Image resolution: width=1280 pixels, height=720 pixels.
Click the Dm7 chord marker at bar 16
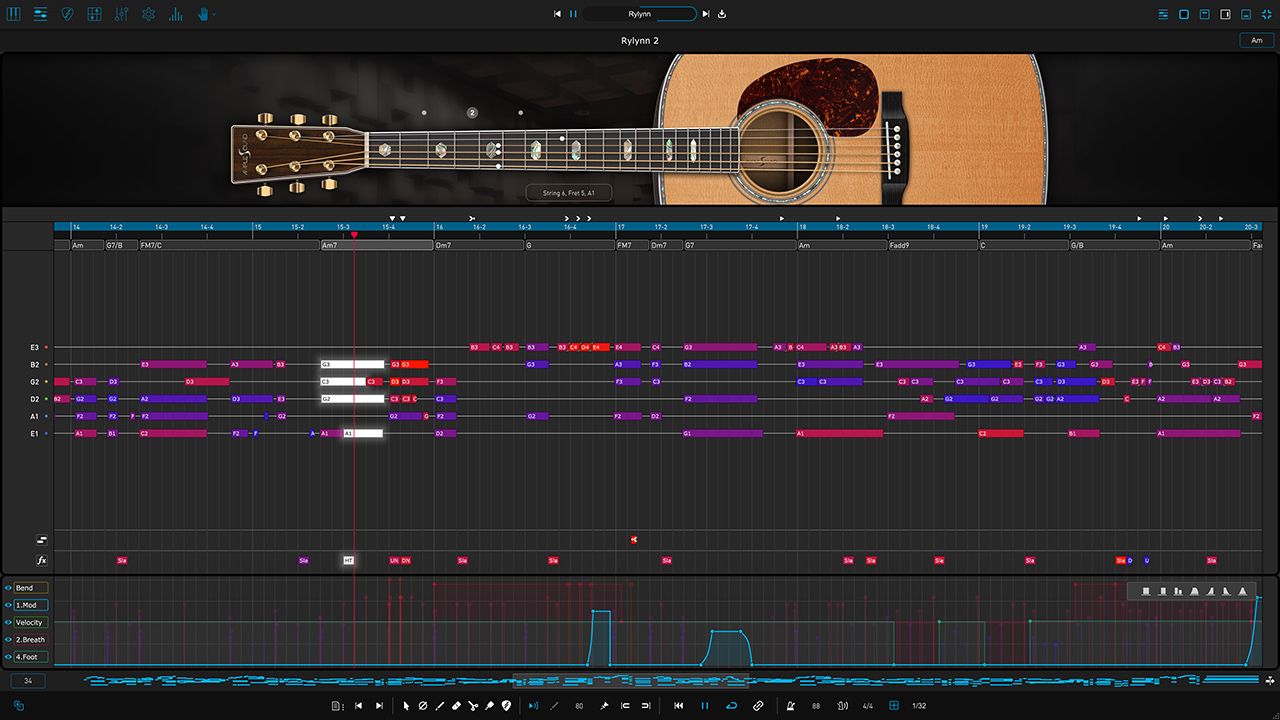(479, 245)
